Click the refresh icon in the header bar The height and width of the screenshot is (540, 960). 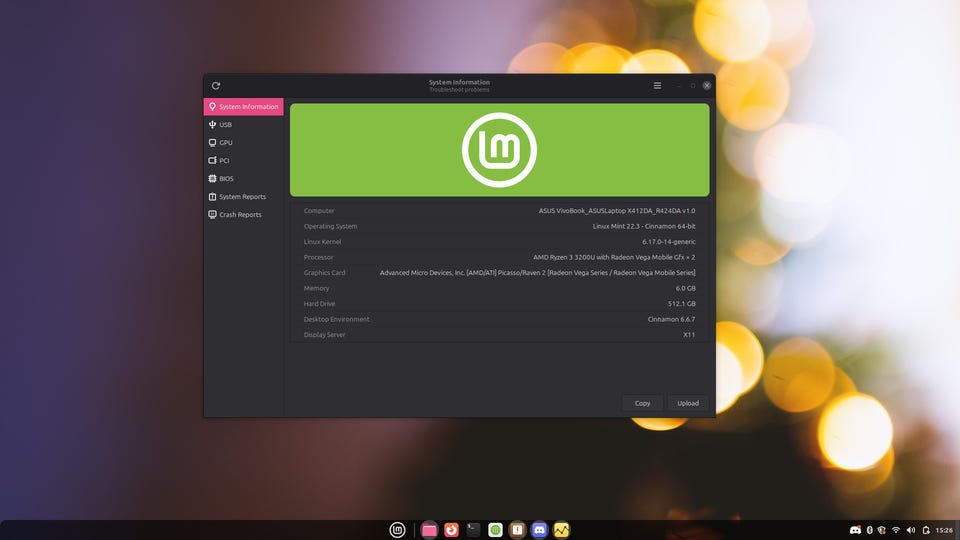click(x=216, y=86)
